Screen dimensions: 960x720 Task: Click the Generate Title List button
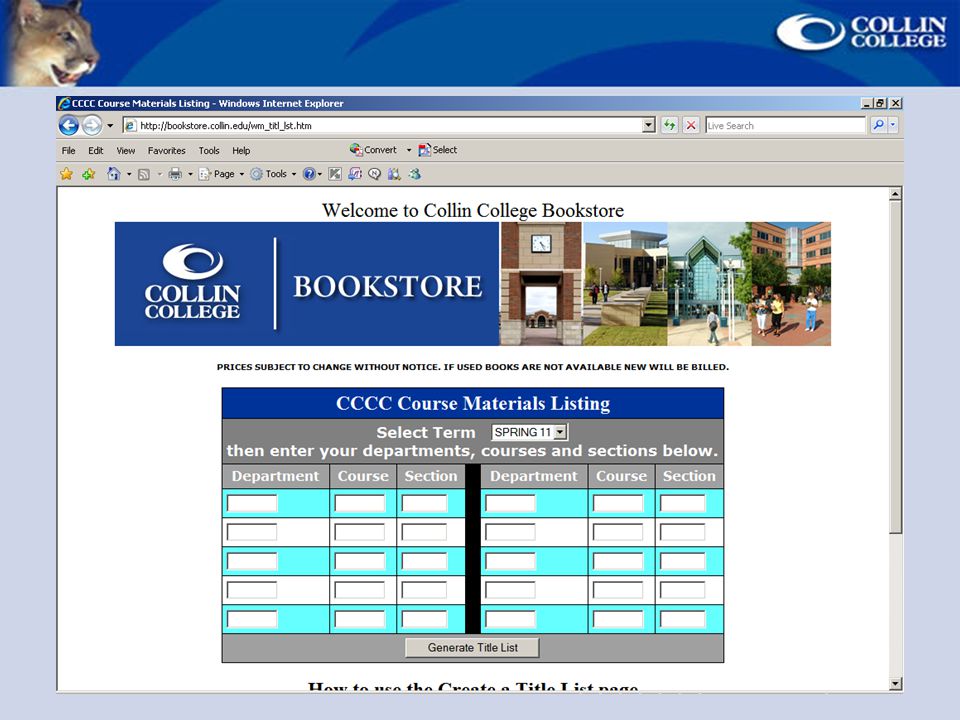click(x=472, y=648)
